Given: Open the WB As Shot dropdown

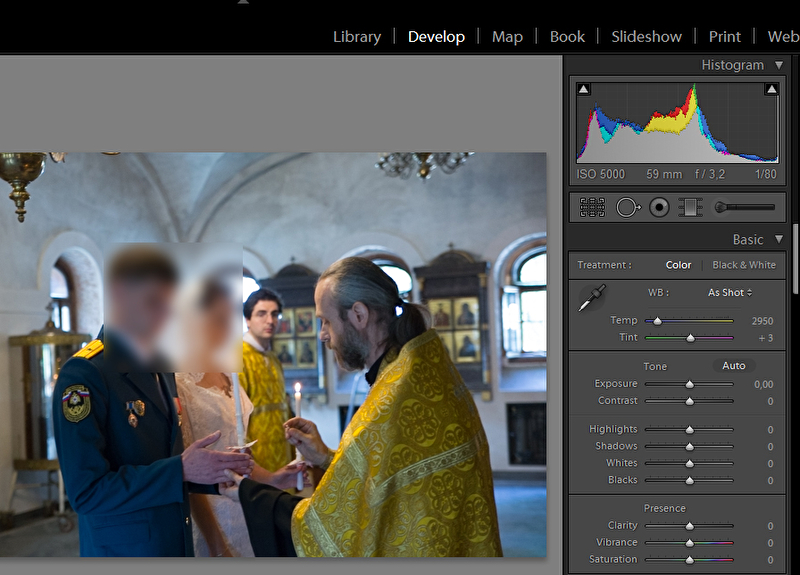Looking at the screenshot, I should pyautogui.click(x=730, y=292).
